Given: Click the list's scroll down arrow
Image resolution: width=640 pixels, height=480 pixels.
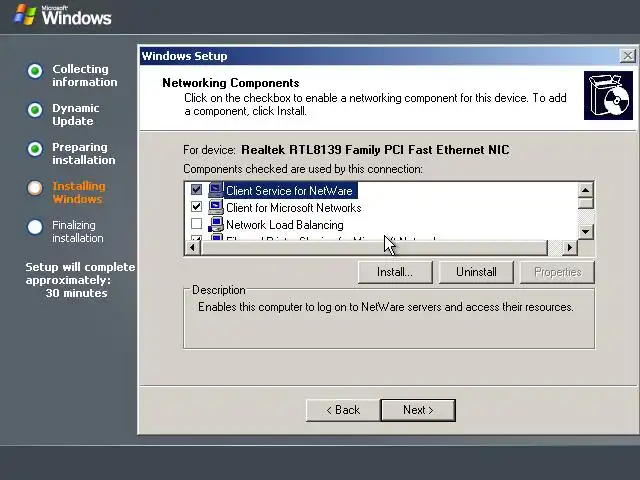Looking at the screenshot, I should pyautogui.click(x=585, y=232).
